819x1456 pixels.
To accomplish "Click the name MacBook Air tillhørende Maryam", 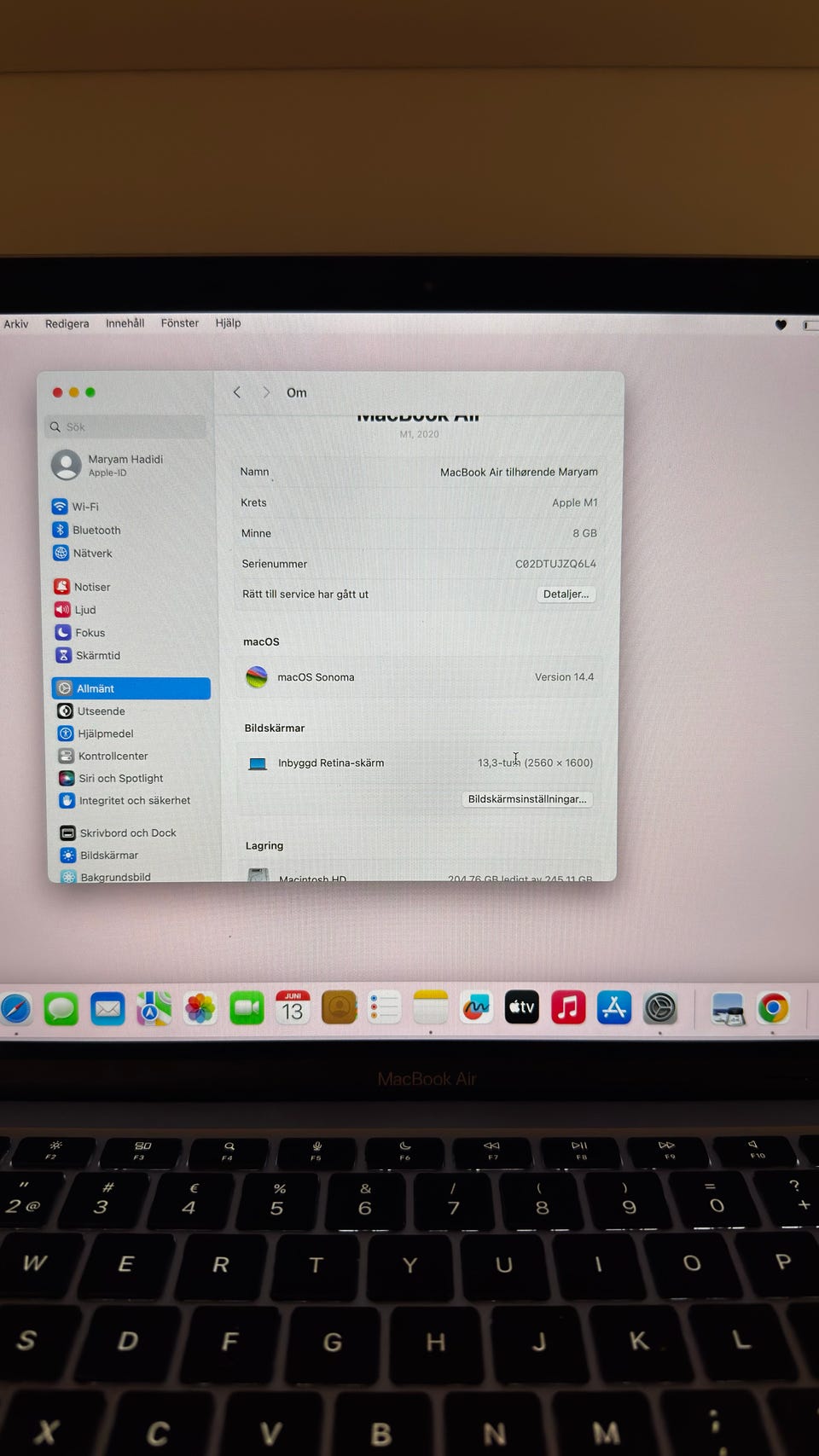I will [x=519, y=472].
